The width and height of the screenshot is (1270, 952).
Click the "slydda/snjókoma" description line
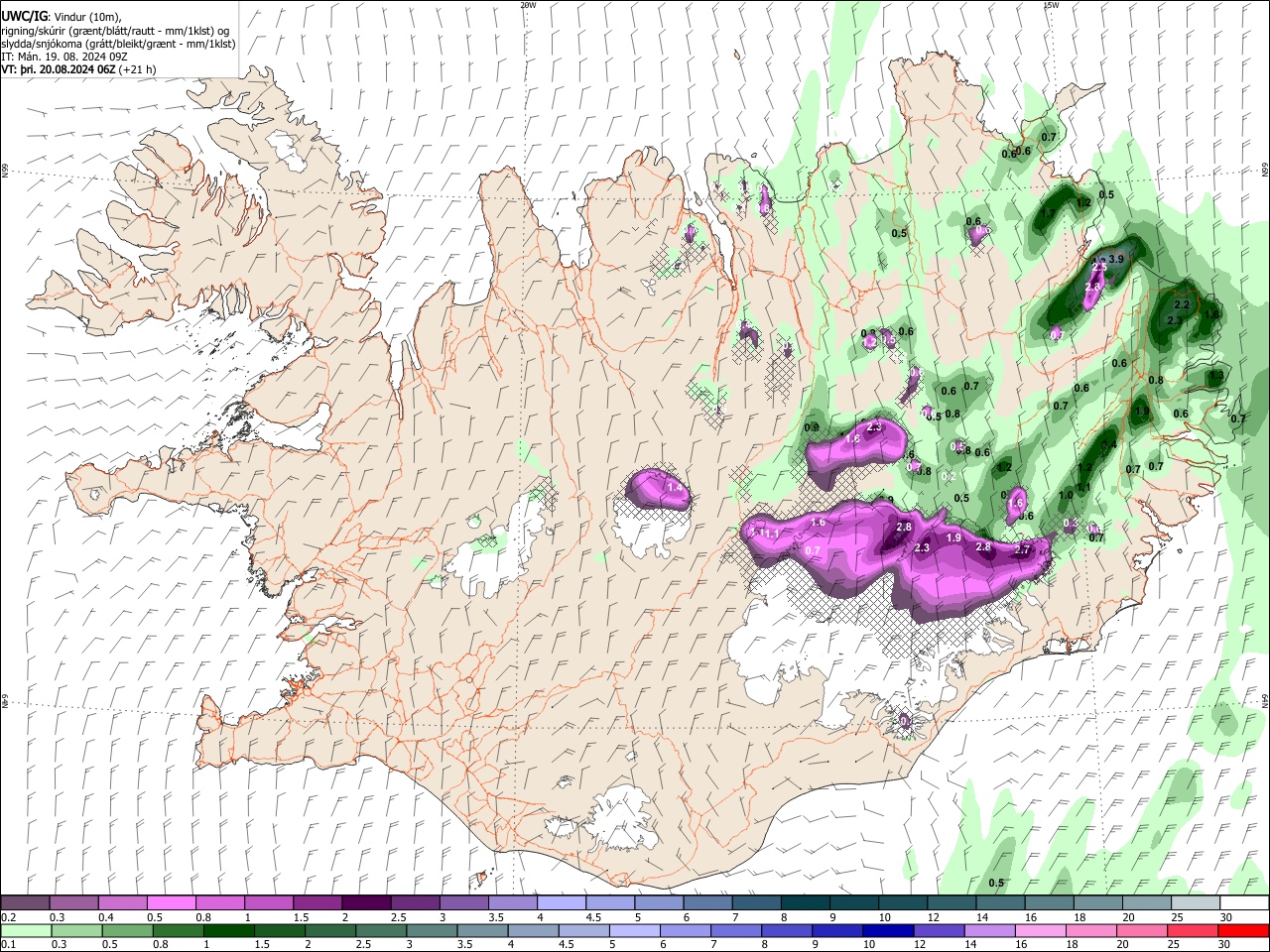[x=118, y=44]
